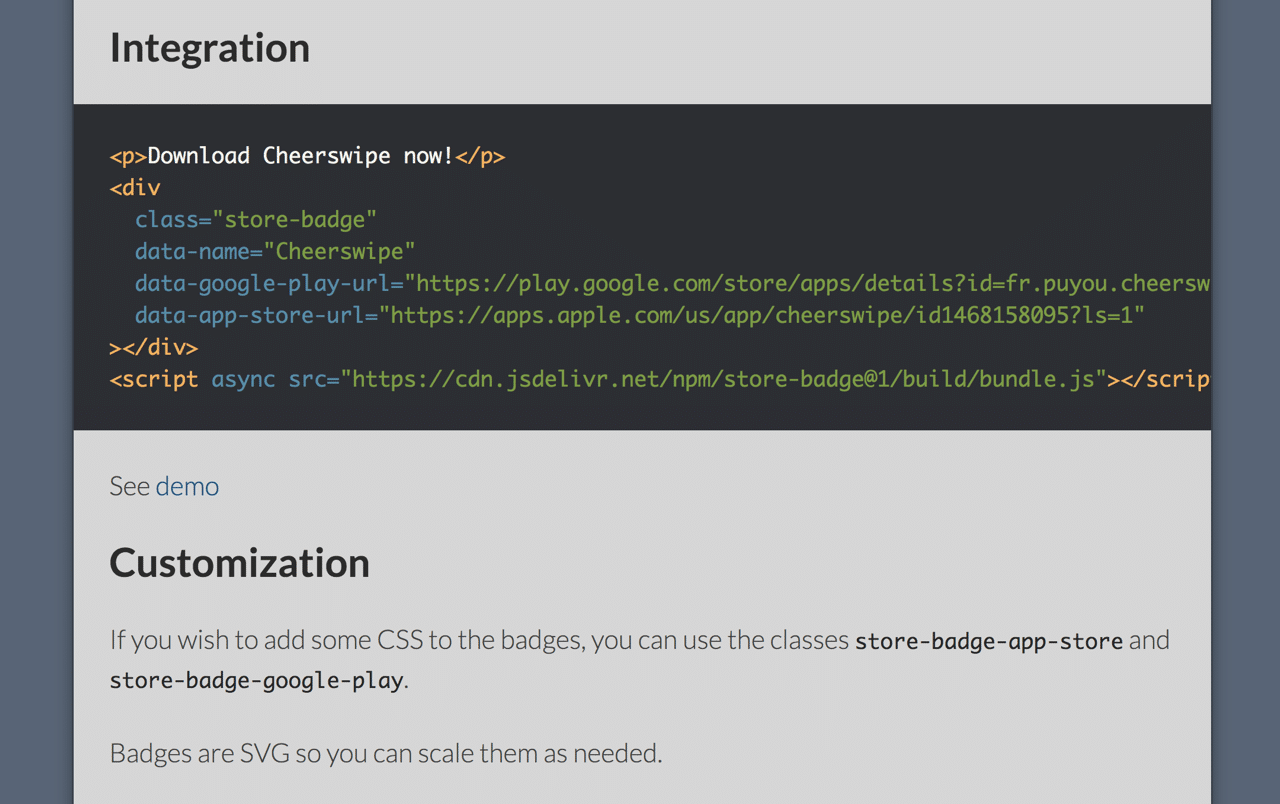This screenshot has width=1280, height=804.
Task: Click the opening <div tag line
Action: (x=135, y=188)
